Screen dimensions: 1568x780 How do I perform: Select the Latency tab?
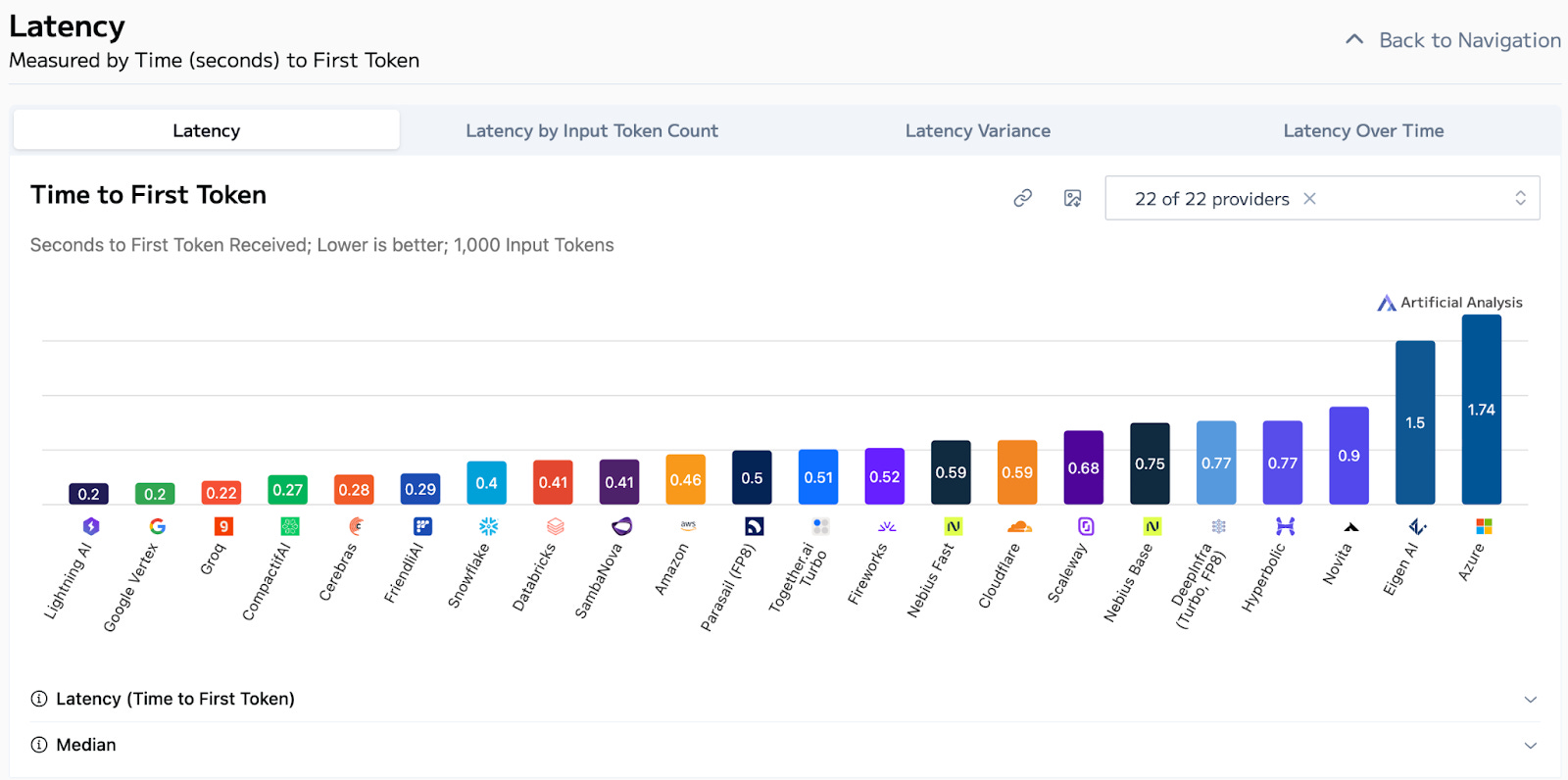[206, 130]
